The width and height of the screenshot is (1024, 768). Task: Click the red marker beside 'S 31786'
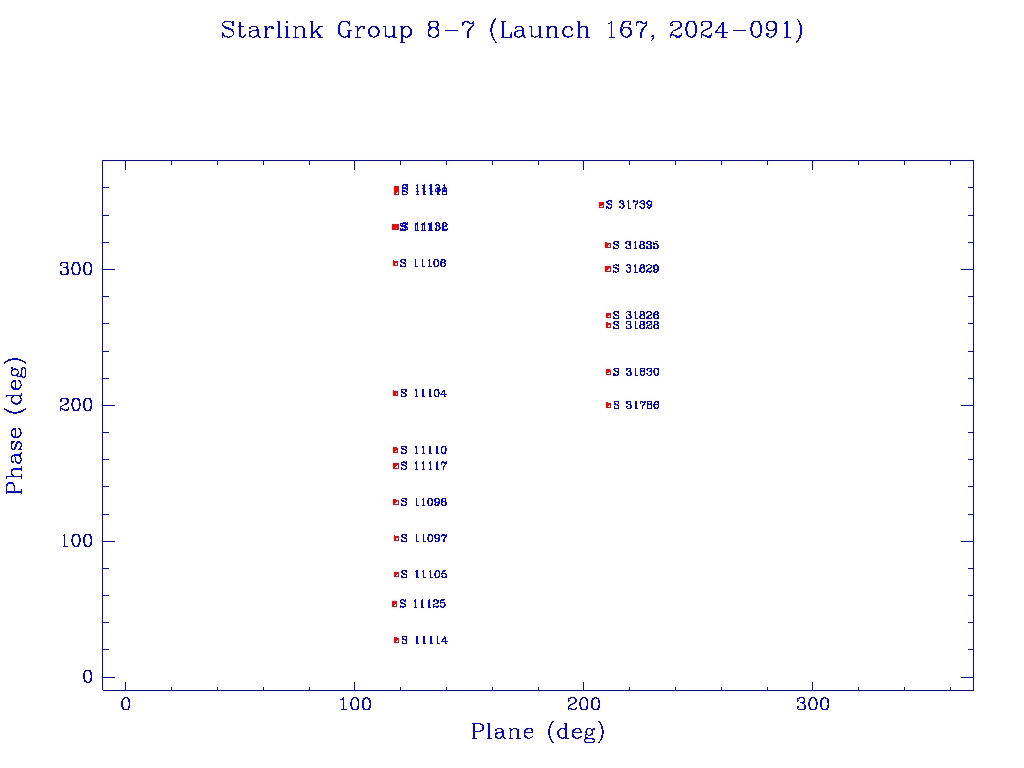pyautogui.click(x=608, y=406)
